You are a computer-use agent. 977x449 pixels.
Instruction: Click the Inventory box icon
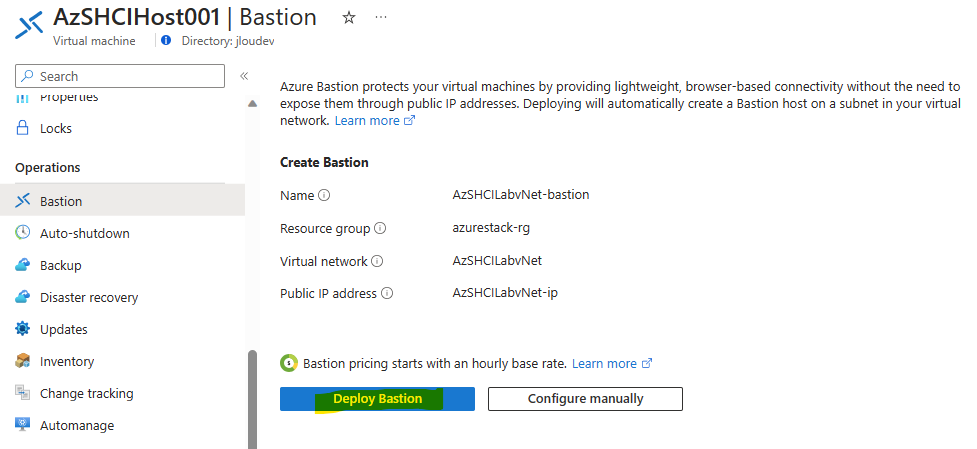tap(22, 361)
